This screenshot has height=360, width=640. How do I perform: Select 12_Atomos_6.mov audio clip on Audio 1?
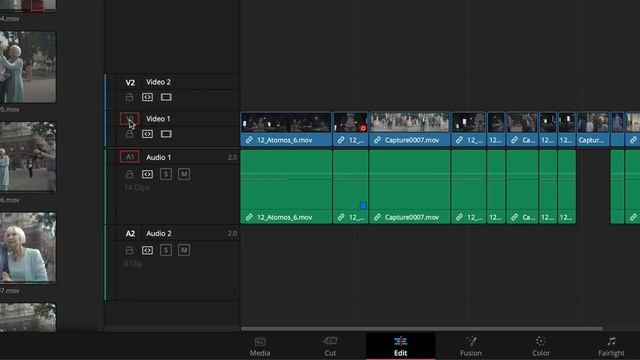[x=286, y=187]
